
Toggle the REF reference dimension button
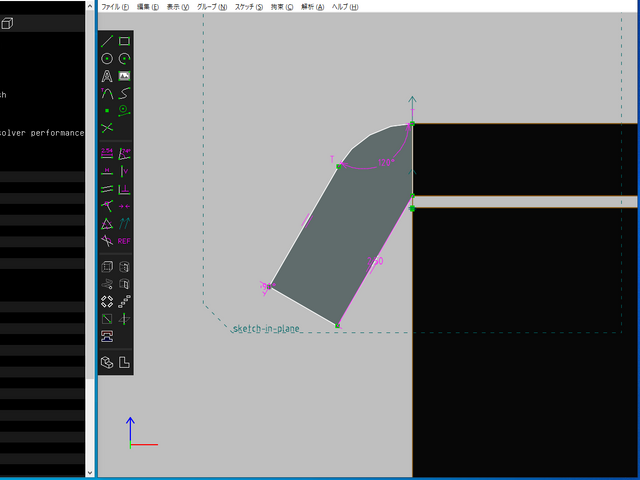pyautogui.click(x=124, y=241)
